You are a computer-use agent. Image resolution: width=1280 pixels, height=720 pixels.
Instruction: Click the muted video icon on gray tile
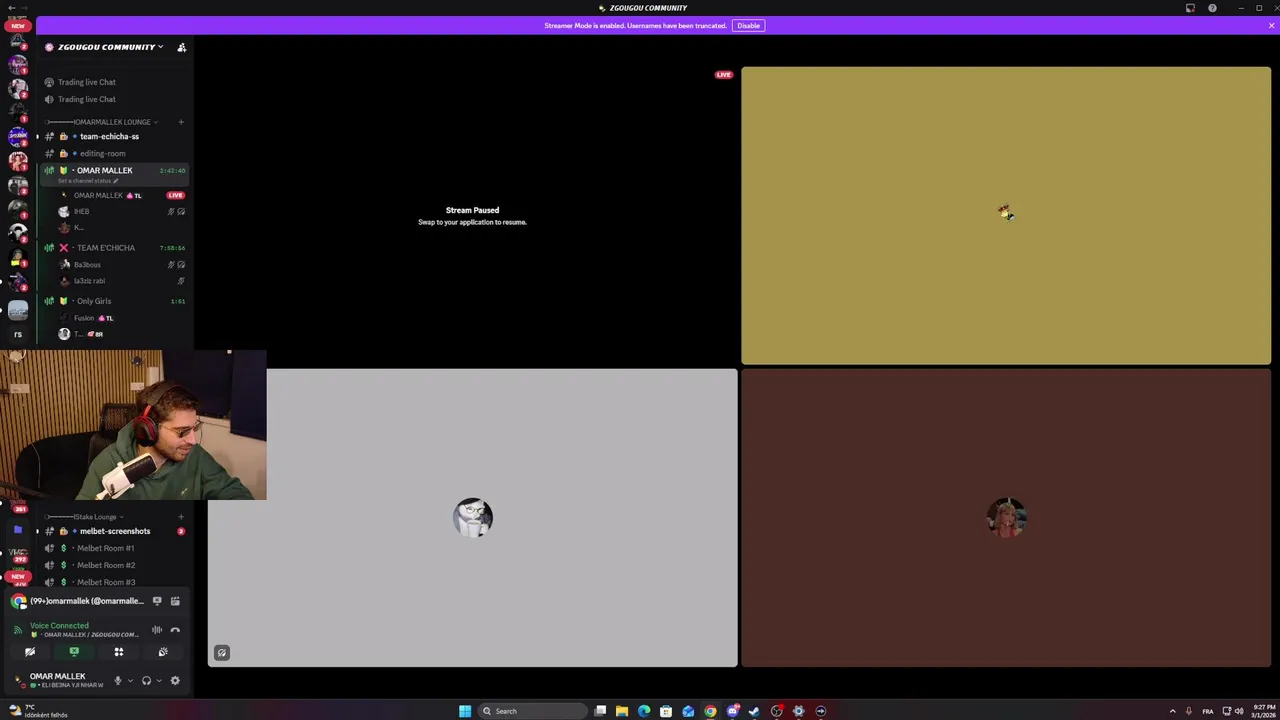pos(222,653)
